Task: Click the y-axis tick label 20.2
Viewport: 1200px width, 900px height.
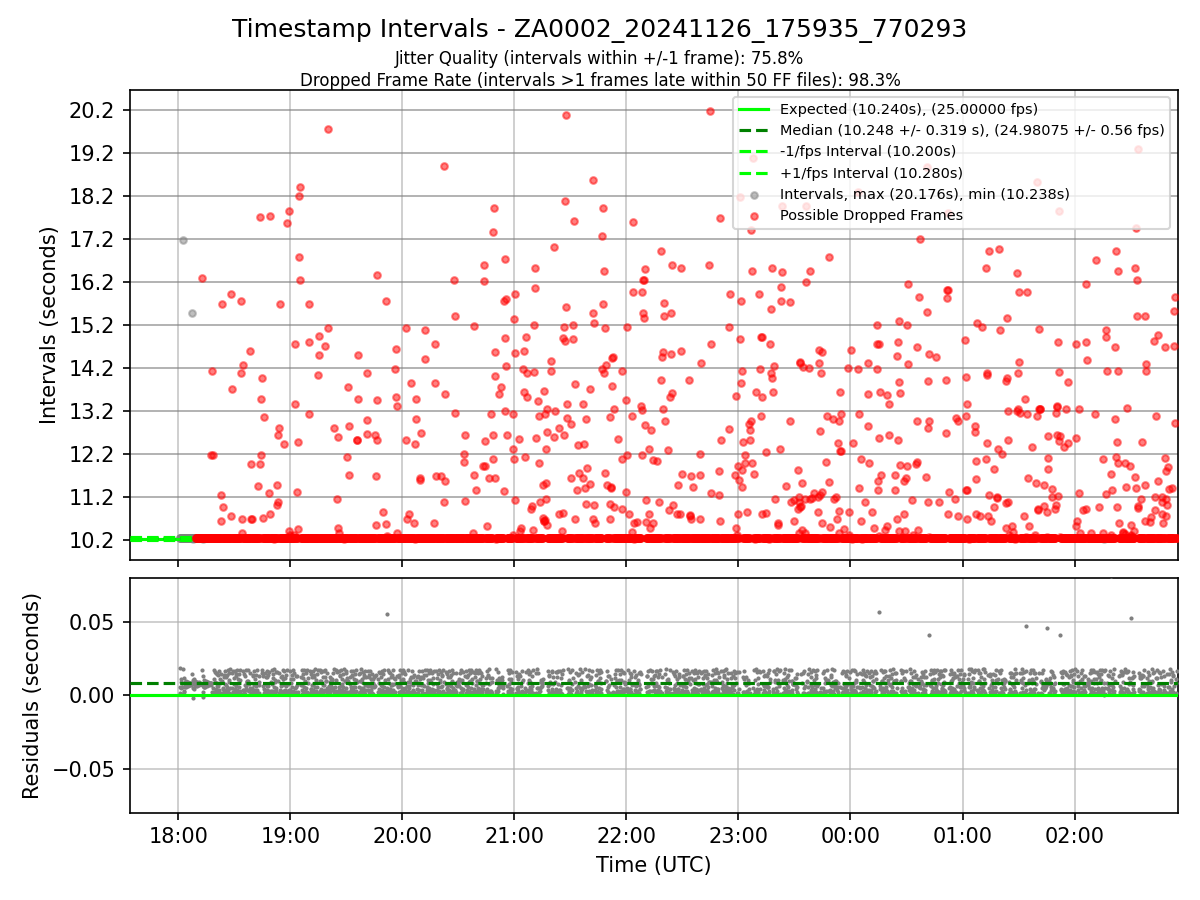Action: 92,110
